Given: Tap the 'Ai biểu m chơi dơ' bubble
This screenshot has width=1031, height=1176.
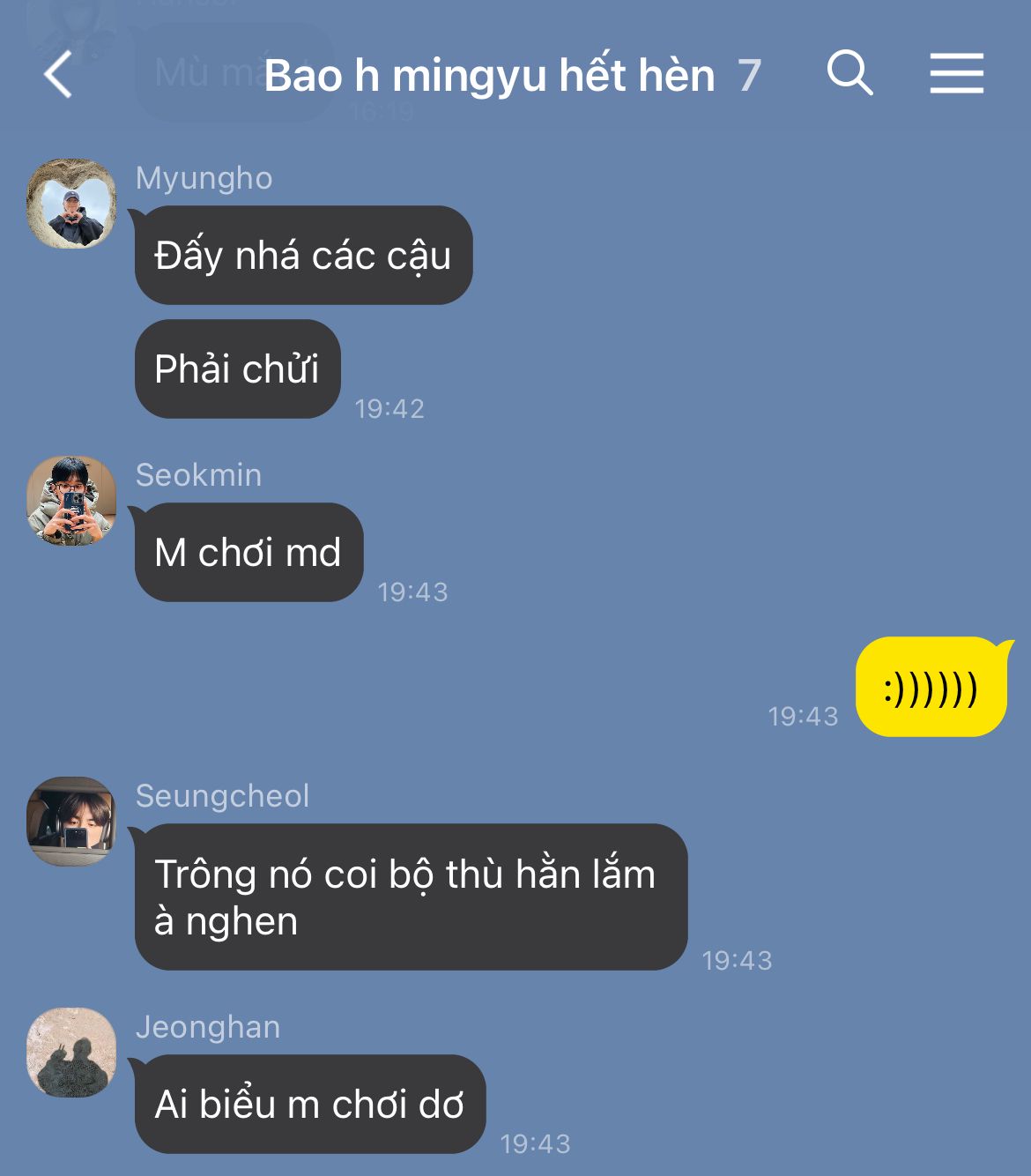Looking at the screenshot, I should coord(310,1105).
